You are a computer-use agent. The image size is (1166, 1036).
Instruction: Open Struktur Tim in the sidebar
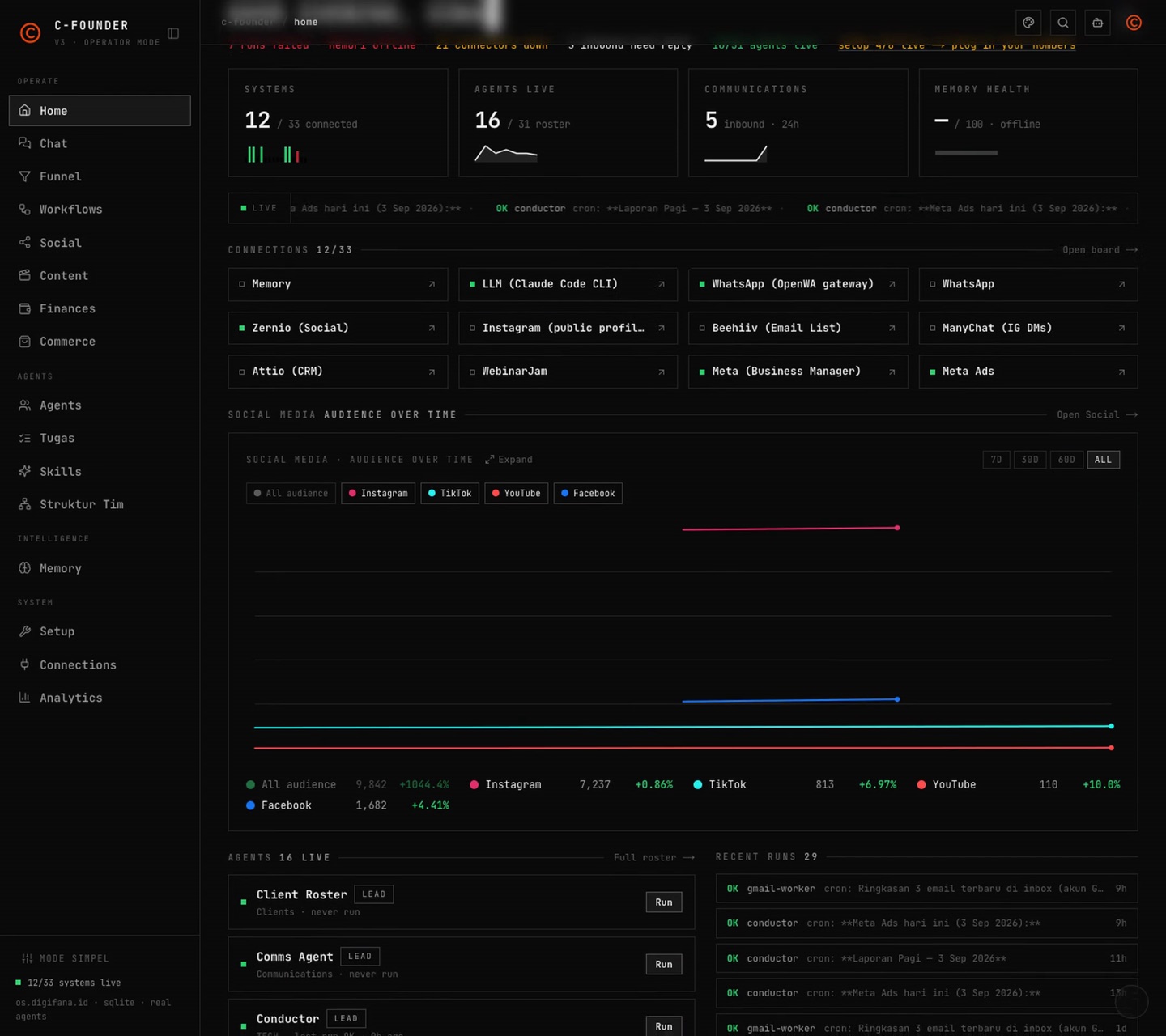click(100, 504)
